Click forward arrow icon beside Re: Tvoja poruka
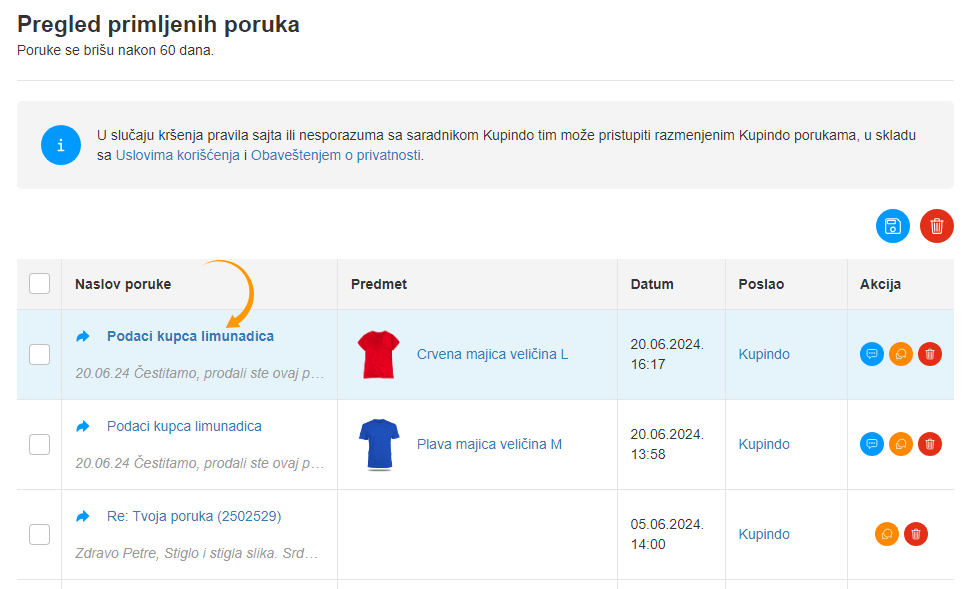 coord(83,516)
